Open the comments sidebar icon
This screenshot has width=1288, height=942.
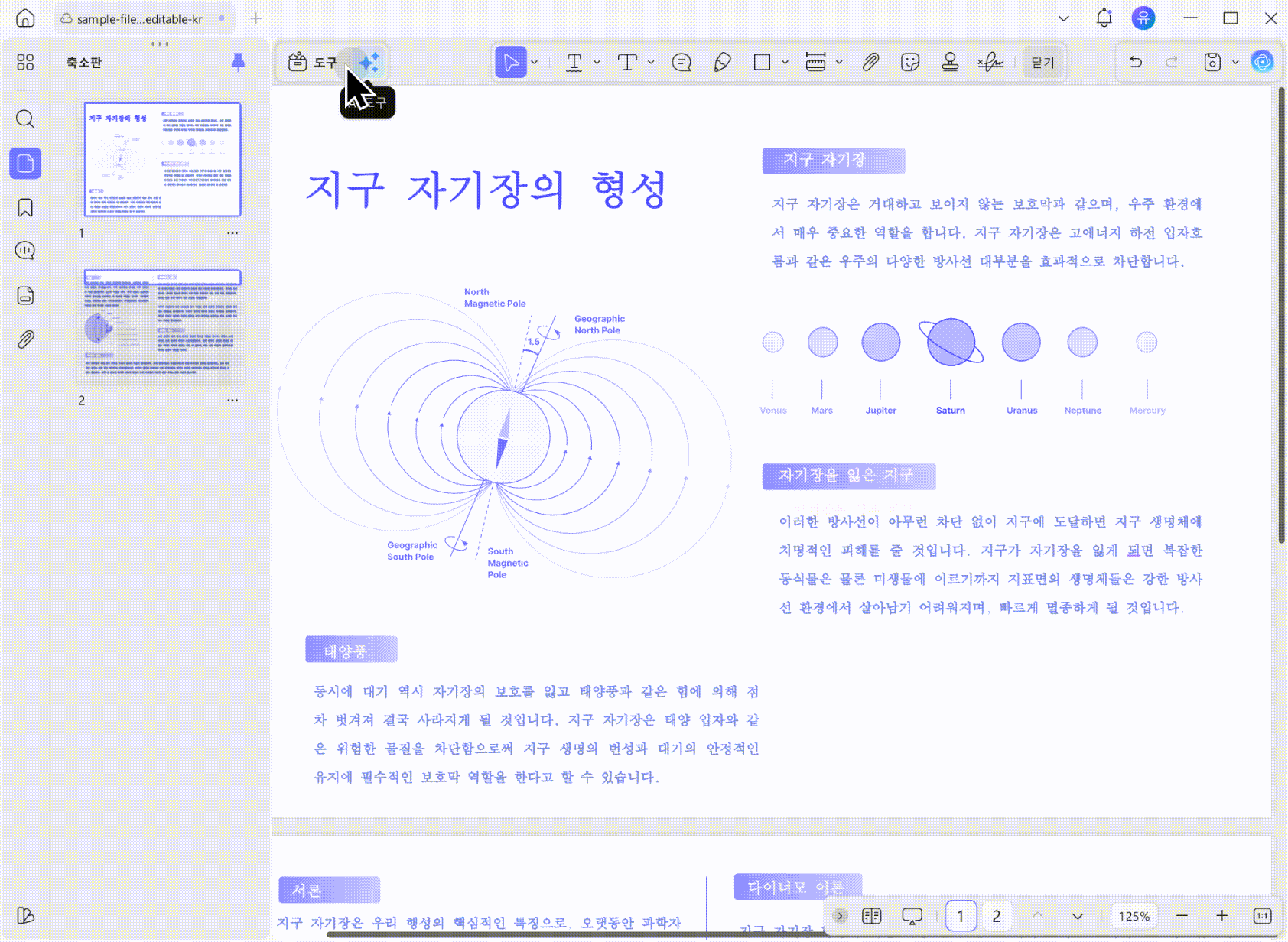(x=25, y=251)
